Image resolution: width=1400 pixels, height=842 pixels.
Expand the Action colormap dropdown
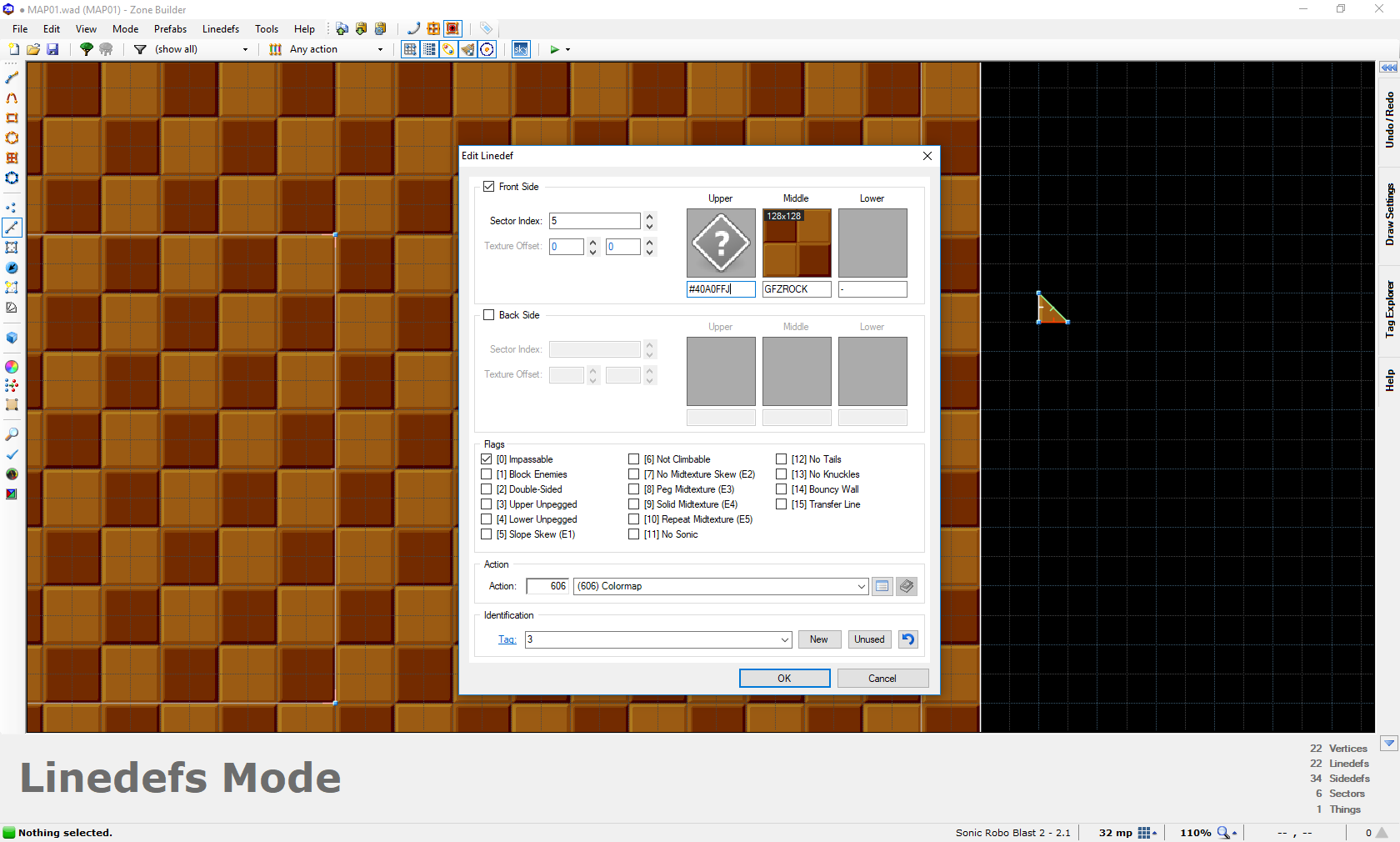click(862, 586)
